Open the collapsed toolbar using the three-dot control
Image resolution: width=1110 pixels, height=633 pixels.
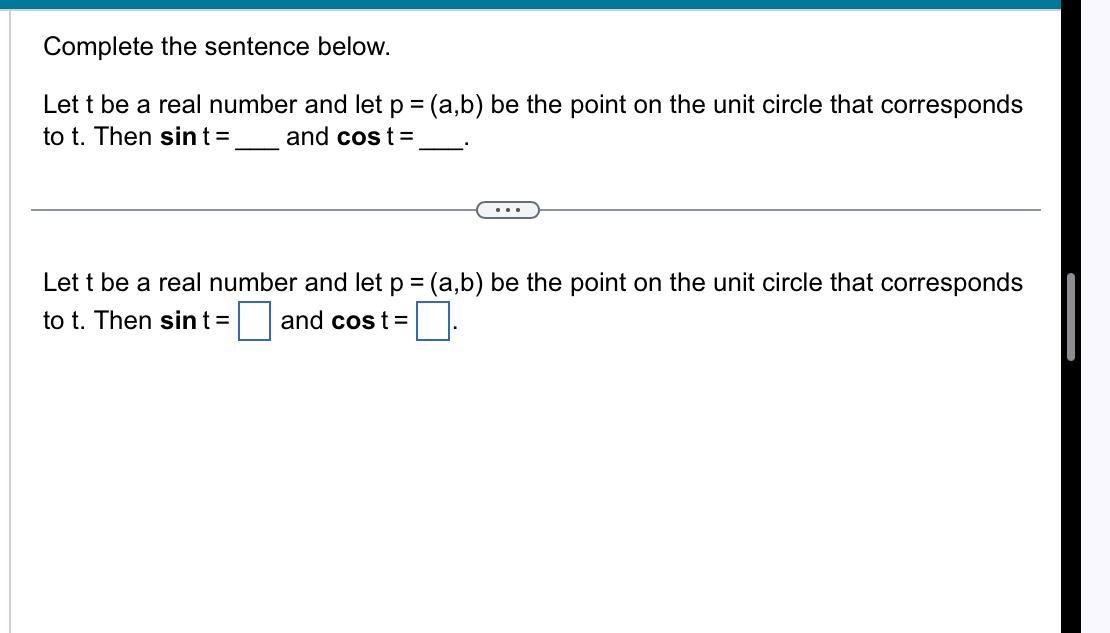point(506,210)
